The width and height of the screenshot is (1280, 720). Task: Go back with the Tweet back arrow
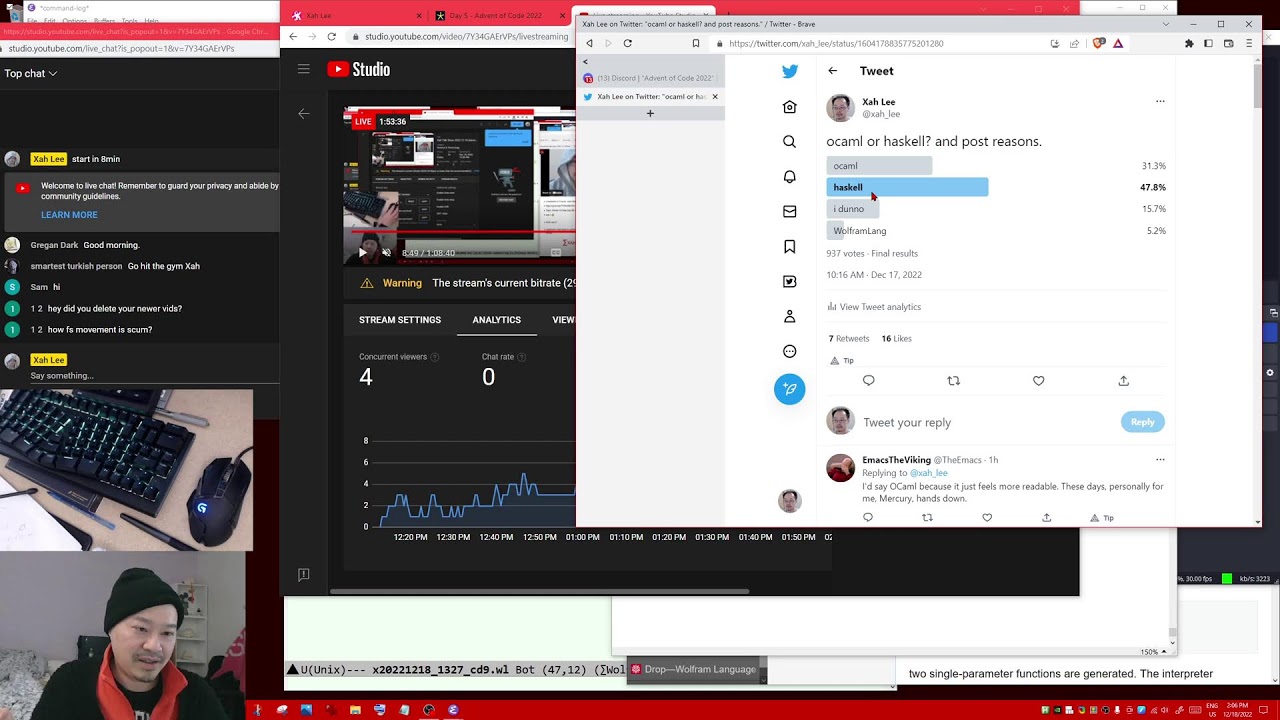click(832, 71)
